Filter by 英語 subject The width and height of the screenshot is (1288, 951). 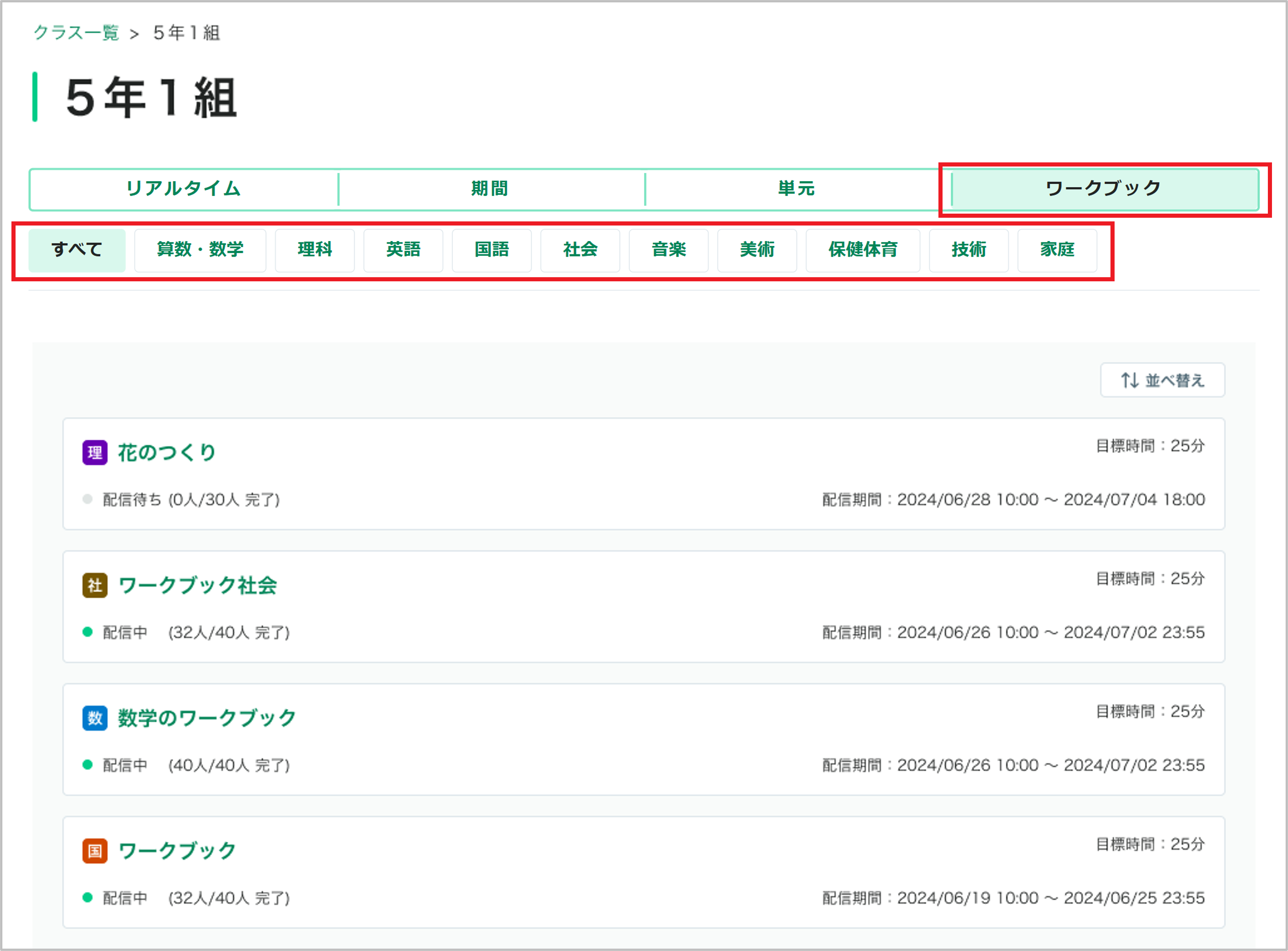click(x=404, y=250)
